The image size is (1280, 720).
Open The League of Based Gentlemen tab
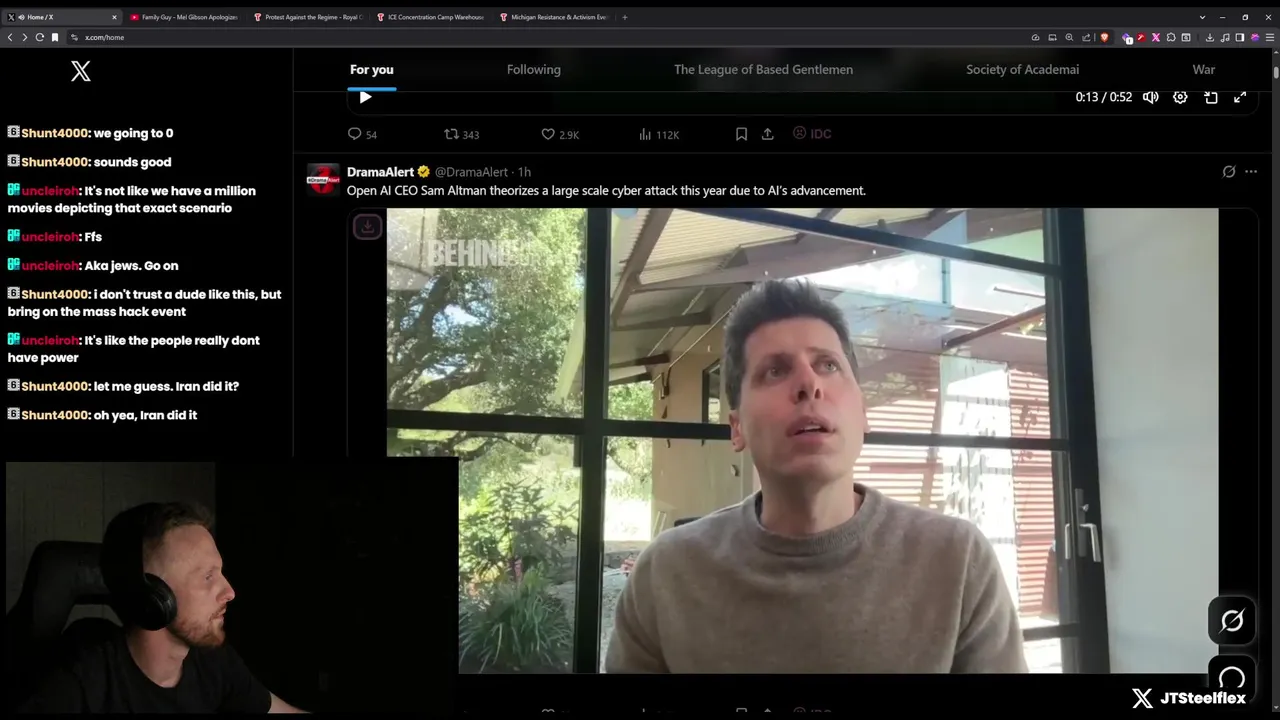(763, 70)
